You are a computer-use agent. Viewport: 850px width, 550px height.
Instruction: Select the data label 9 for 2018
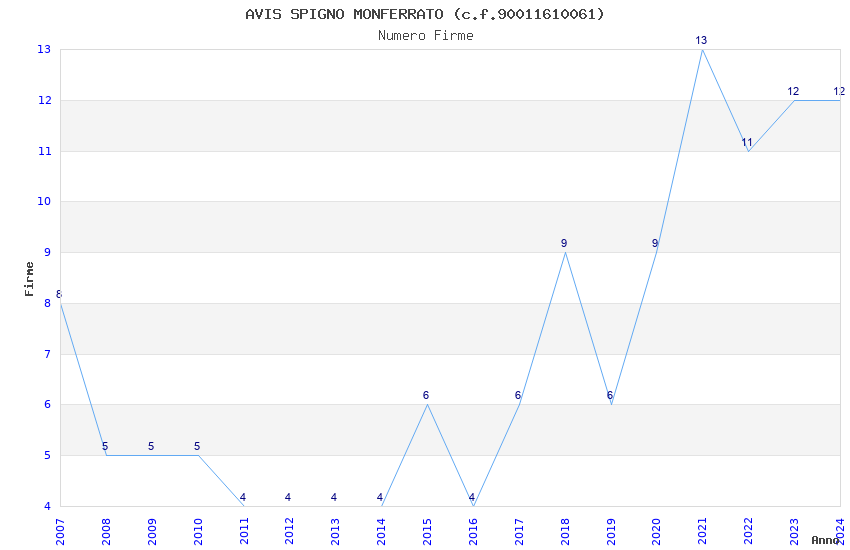[x=564, y=243]
